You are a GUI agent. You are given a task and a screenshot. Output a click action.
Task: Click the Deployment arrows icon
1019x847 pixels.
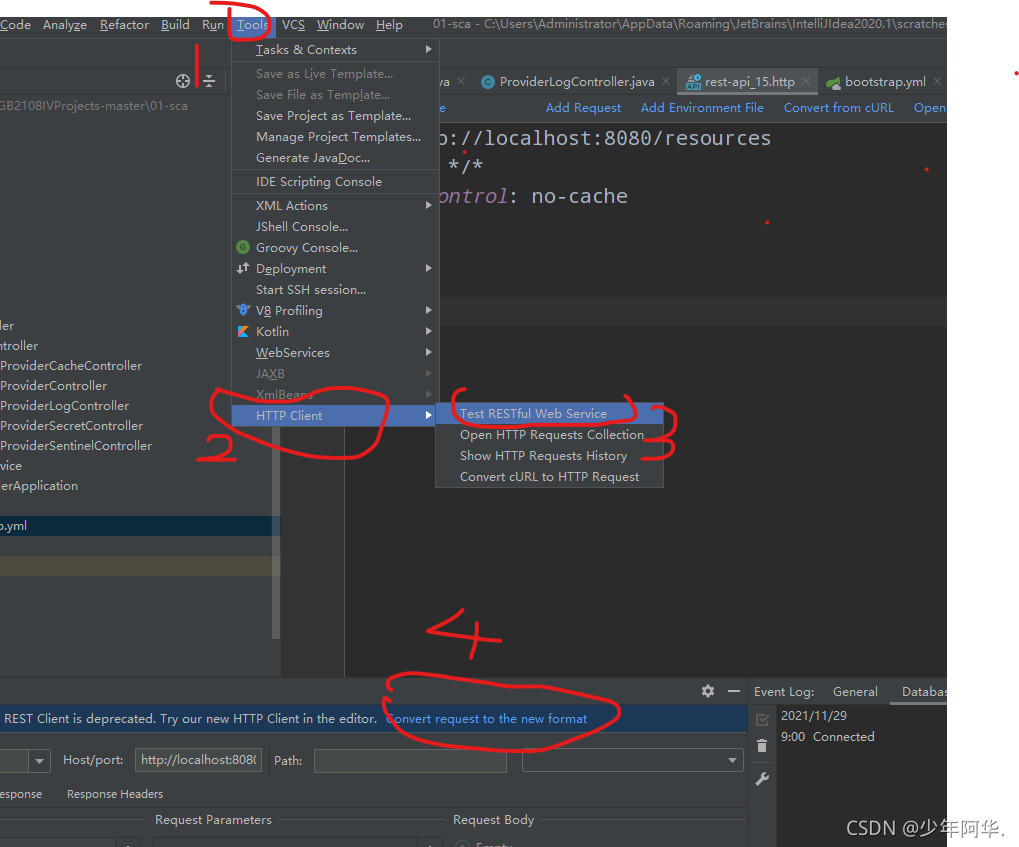click(x=243, y=268)
